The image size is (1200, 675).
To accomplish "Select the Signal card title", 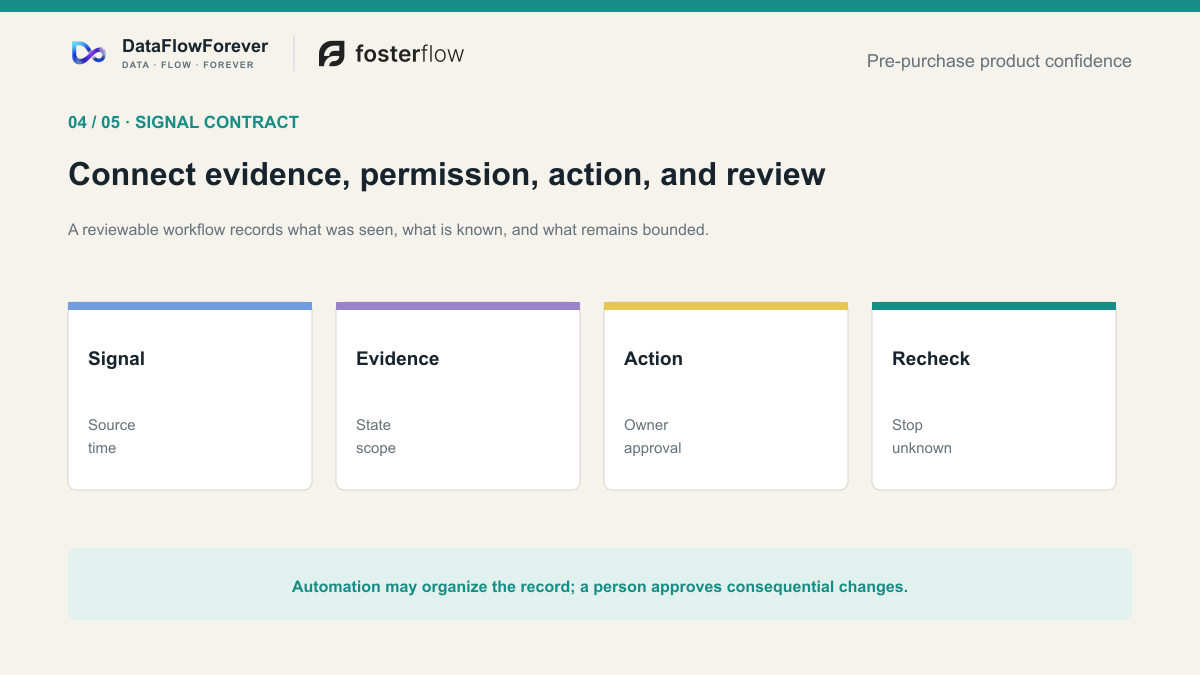I will pyautogui.click(x=116, y=359).
